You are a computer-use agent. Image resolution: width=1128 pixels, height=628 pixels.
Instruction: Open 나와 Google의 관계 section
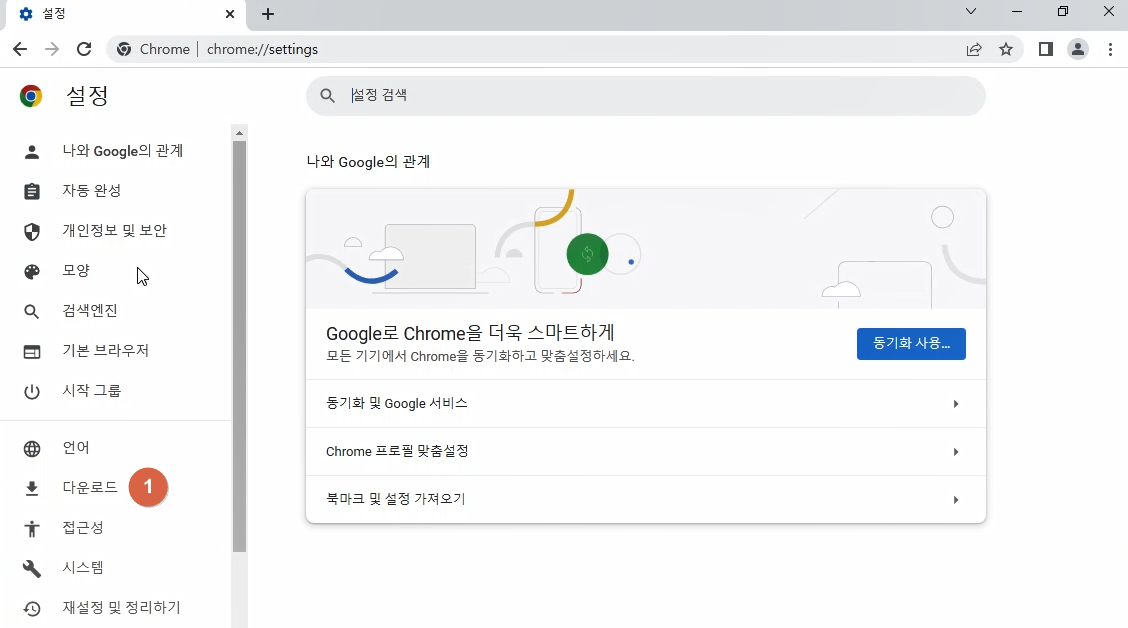point(122,151)
